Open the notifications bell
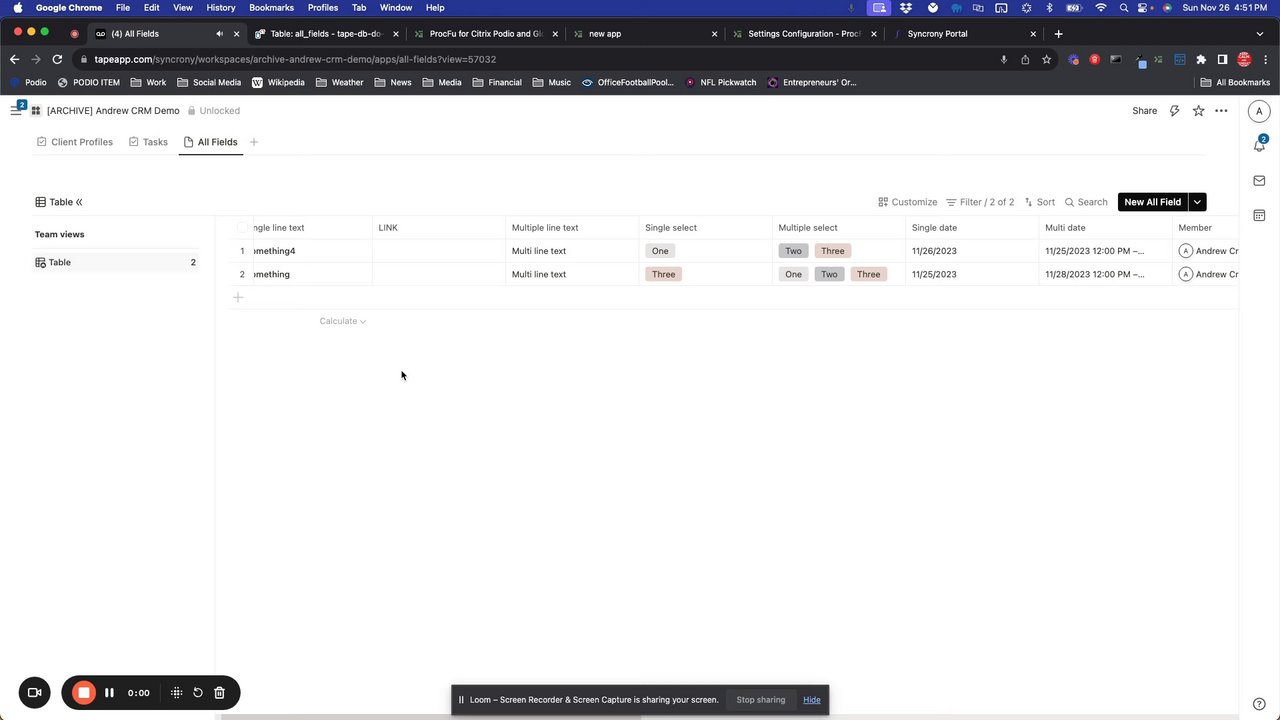1280x720 pixels. tap(1259, 146)
